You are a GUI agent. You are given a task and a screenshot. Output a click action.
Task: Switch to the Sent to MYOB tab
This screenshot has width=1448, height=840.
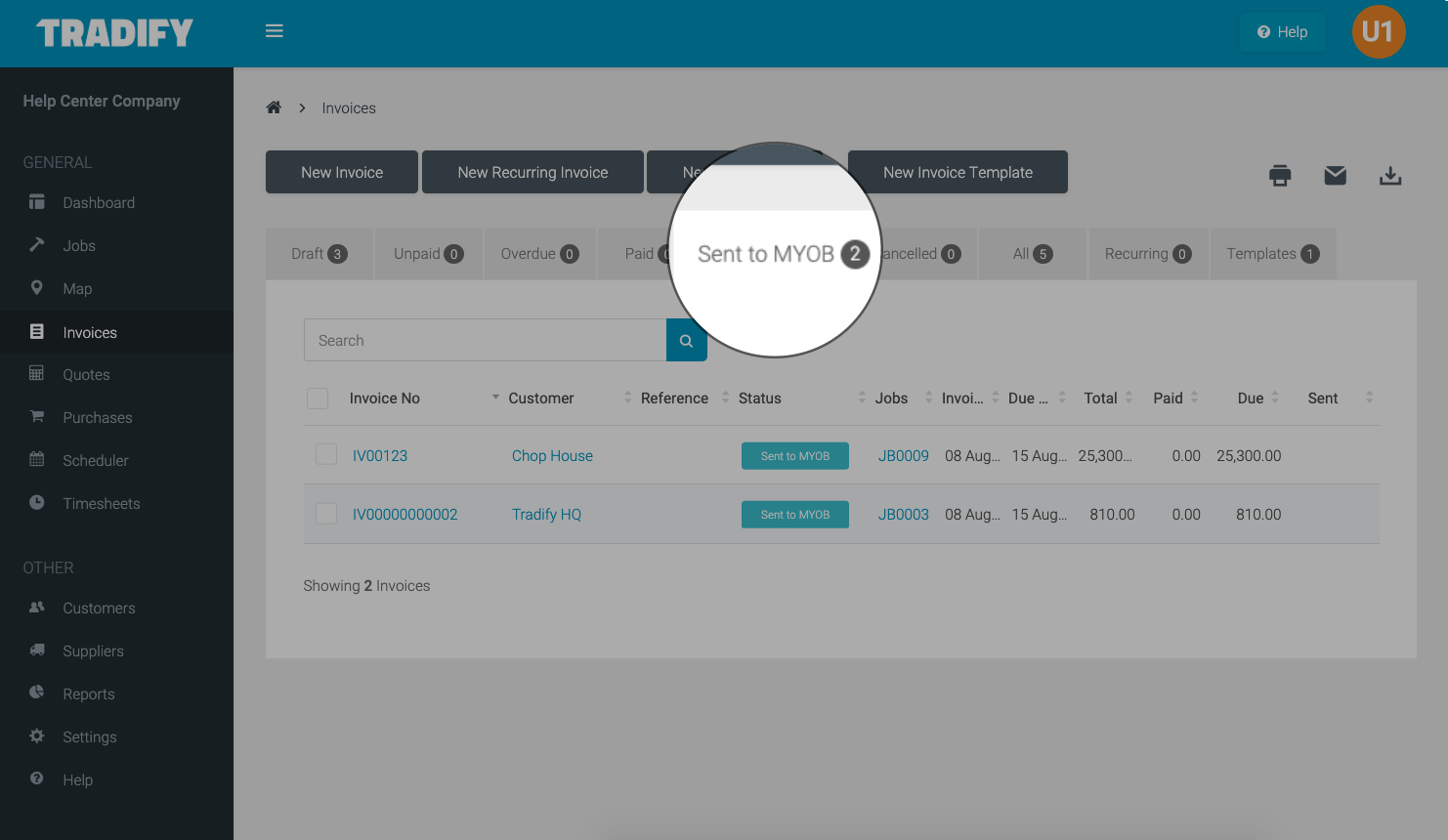pyautogui.click(x=783, y=254)
